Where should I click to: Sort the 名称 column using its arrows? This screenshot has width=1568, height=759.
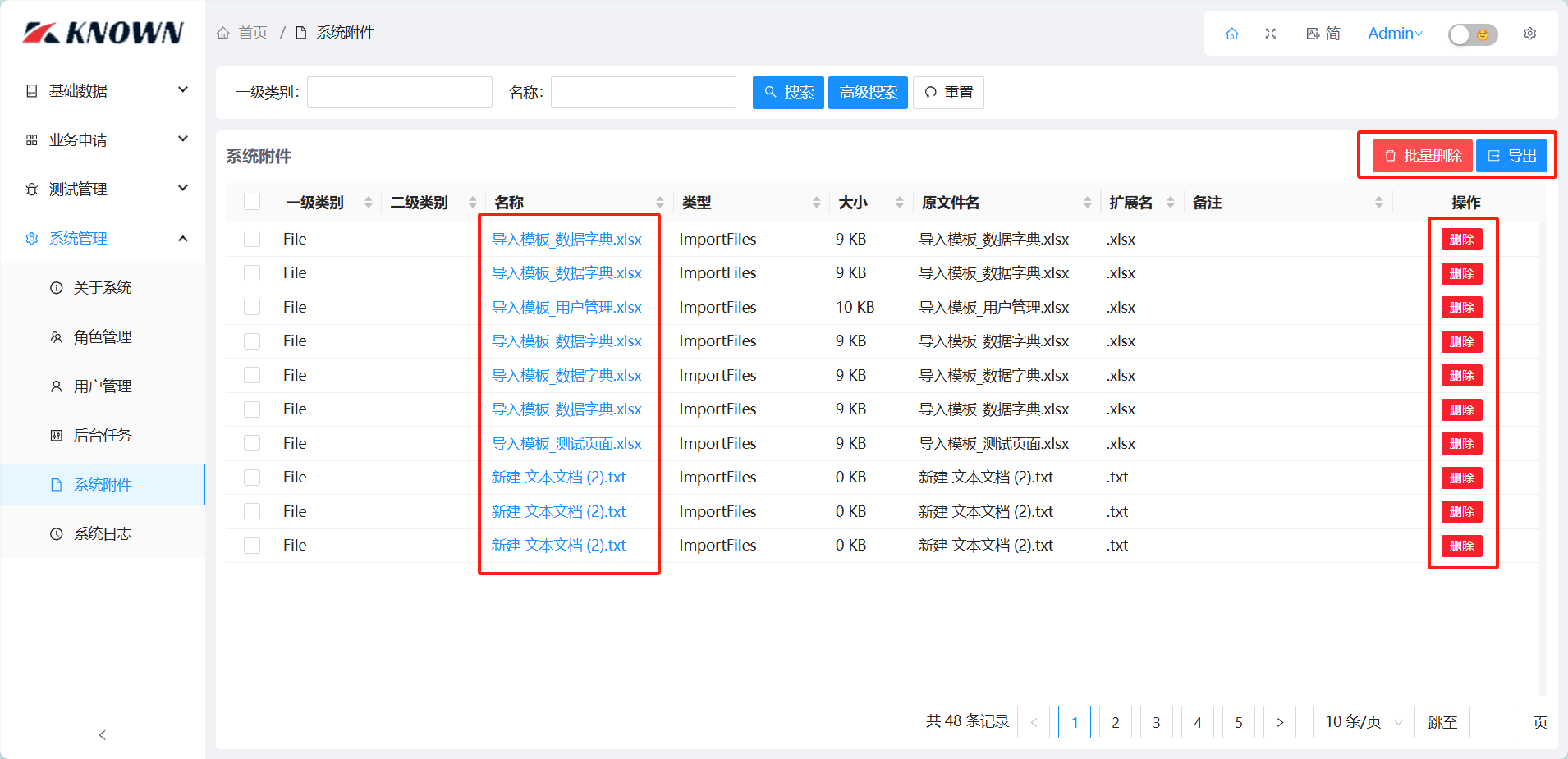coord(659,203)
